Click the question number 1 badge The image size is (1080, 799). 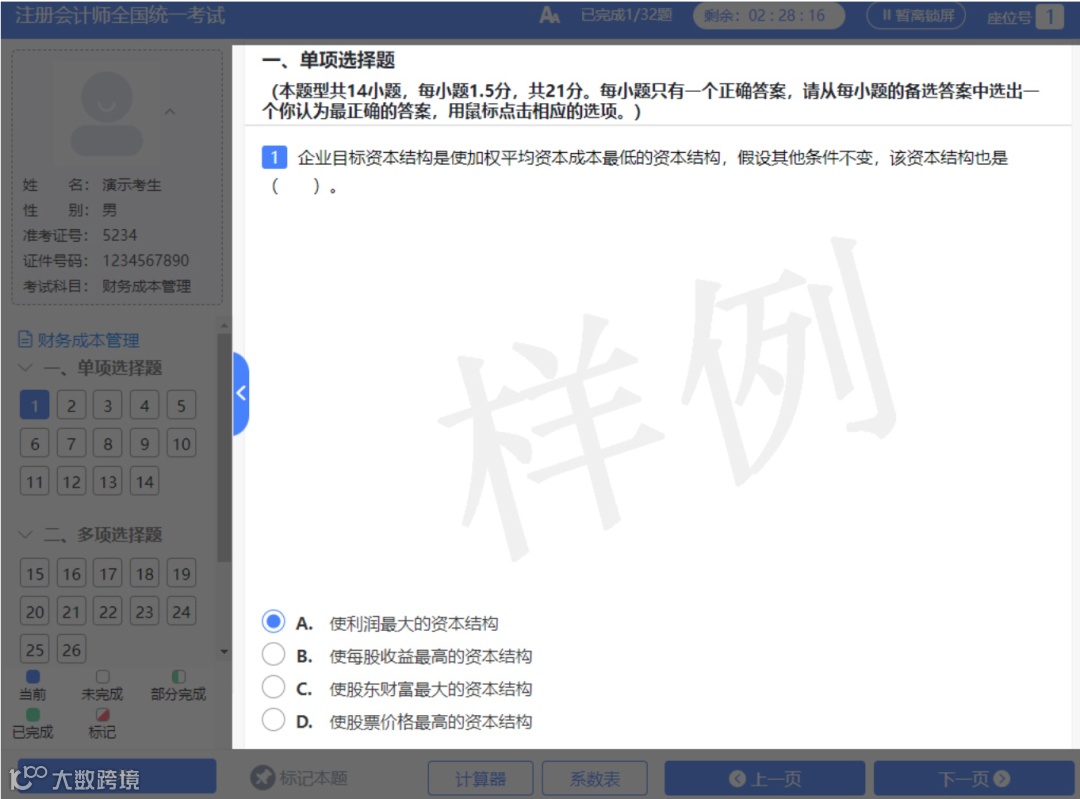click(x=274, y=157)
